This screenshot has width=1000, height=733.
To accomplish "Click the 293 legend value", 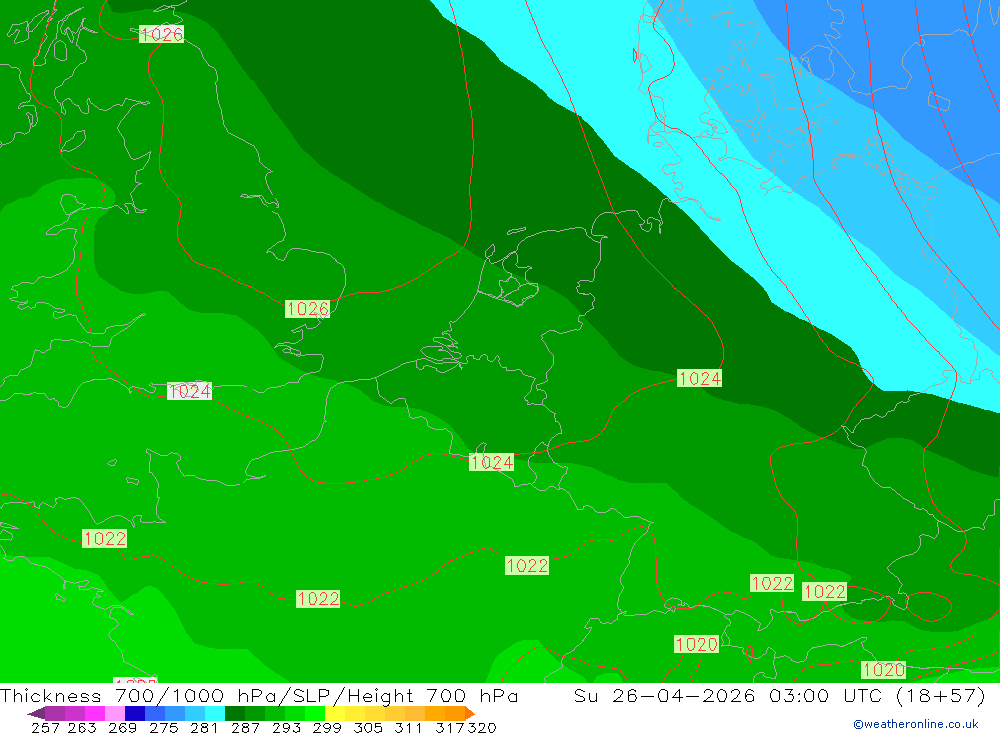I will point(286,727).
